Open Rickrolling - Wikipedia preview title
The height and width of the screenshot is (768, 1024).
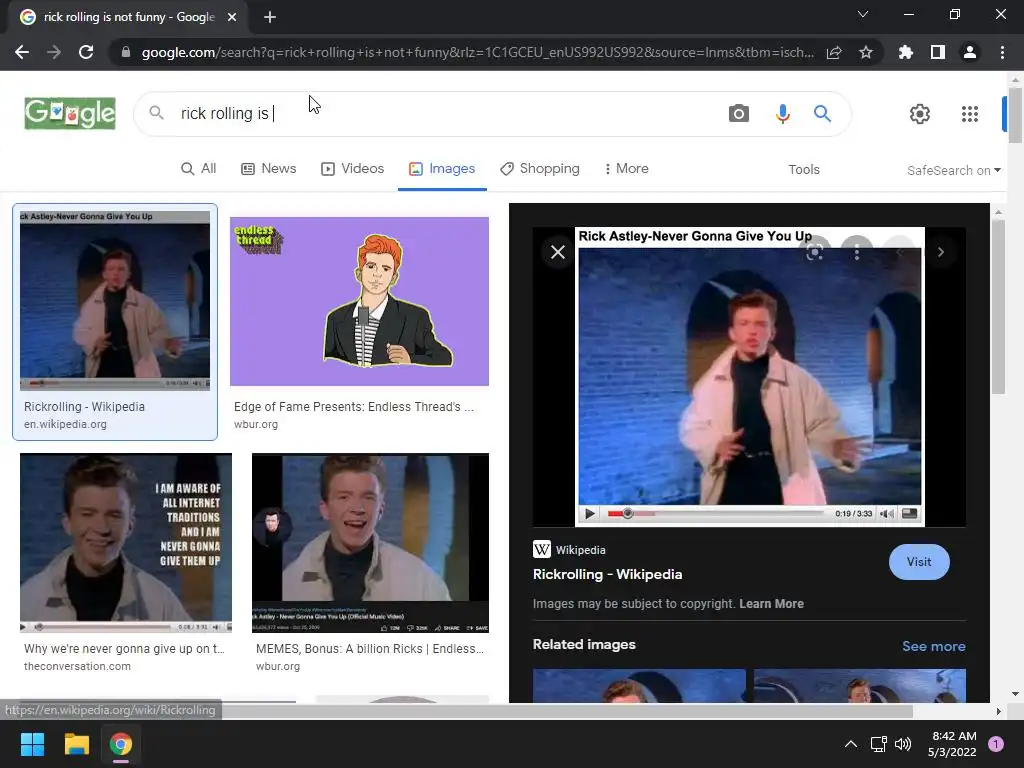pos(607,574)
